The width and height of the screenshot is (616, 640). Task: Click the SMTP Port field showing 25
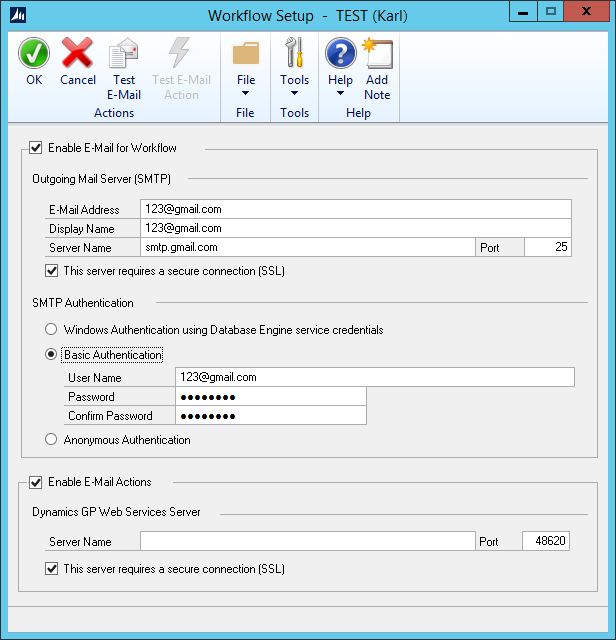[x=548, y=247]
